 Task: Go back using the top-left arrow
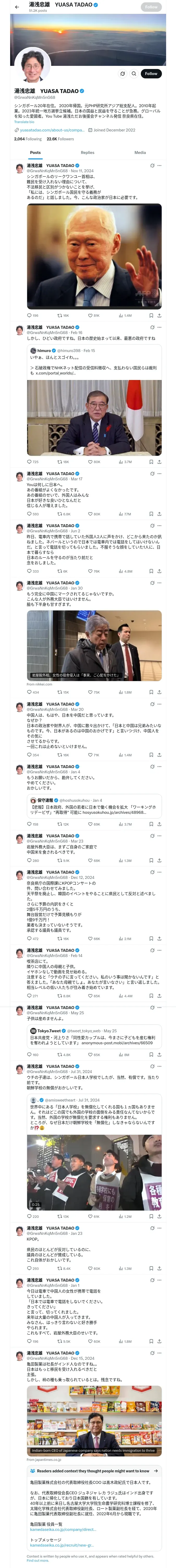pos(16,7)
